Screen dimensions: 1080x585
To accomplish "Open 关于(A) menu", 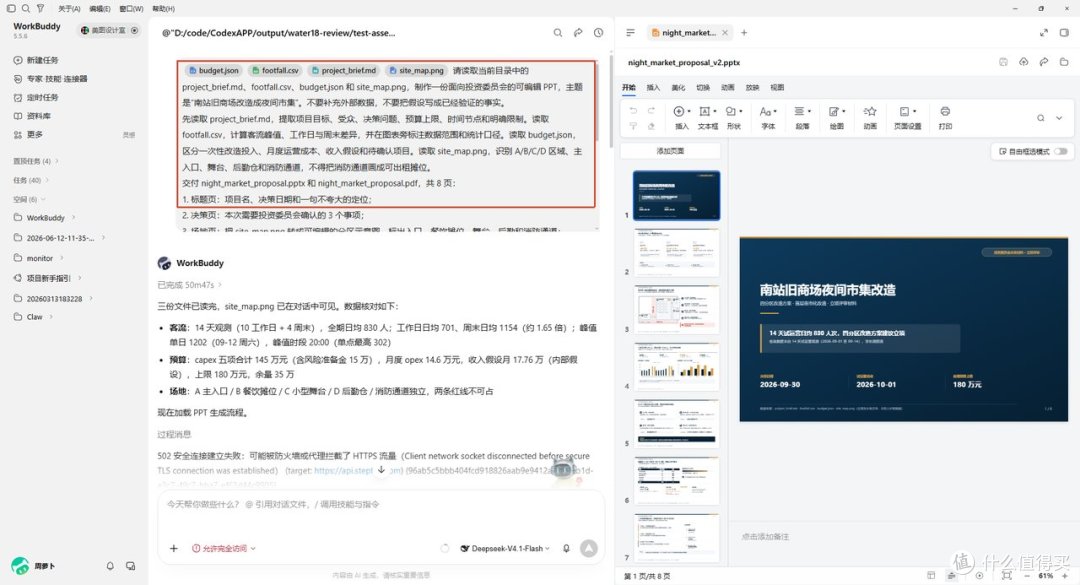I will click(69, 8).
